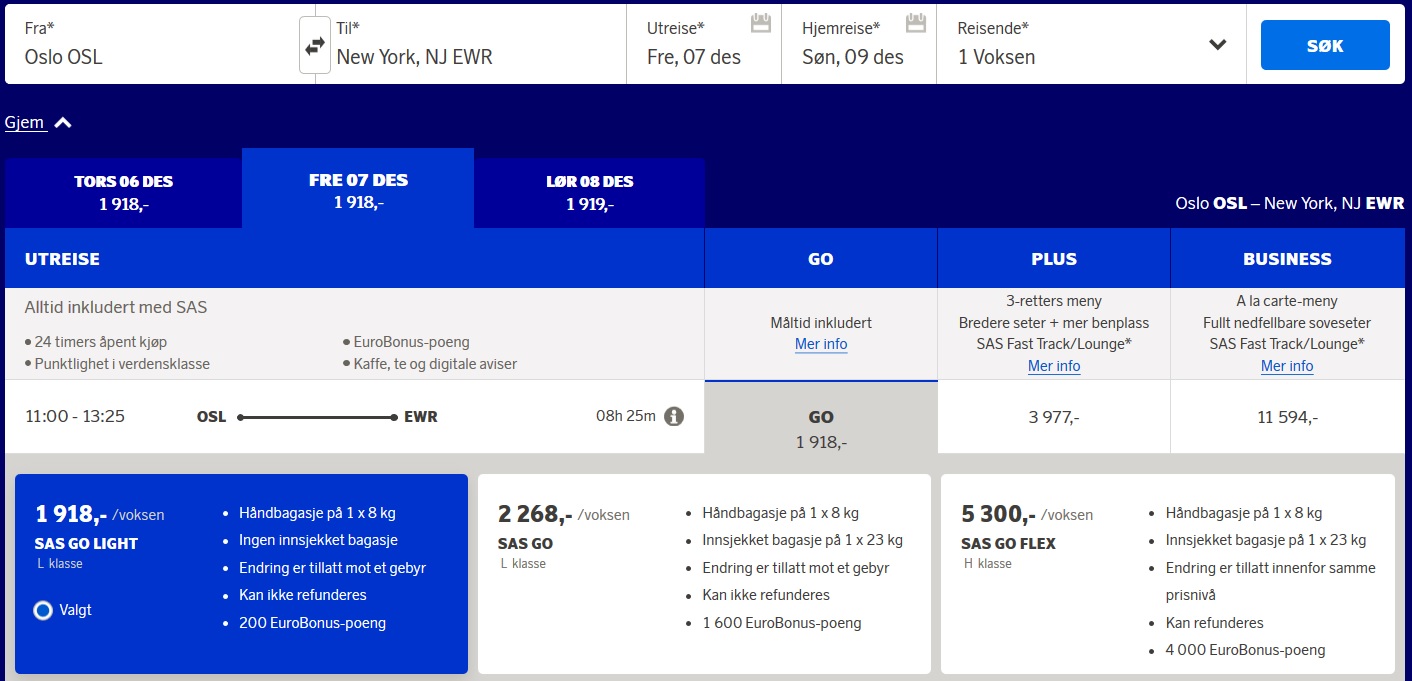Click 'Kan refunderes' in SAS GO FLEX
This screenshot has width=1412, height=681.
(1215, 623)
